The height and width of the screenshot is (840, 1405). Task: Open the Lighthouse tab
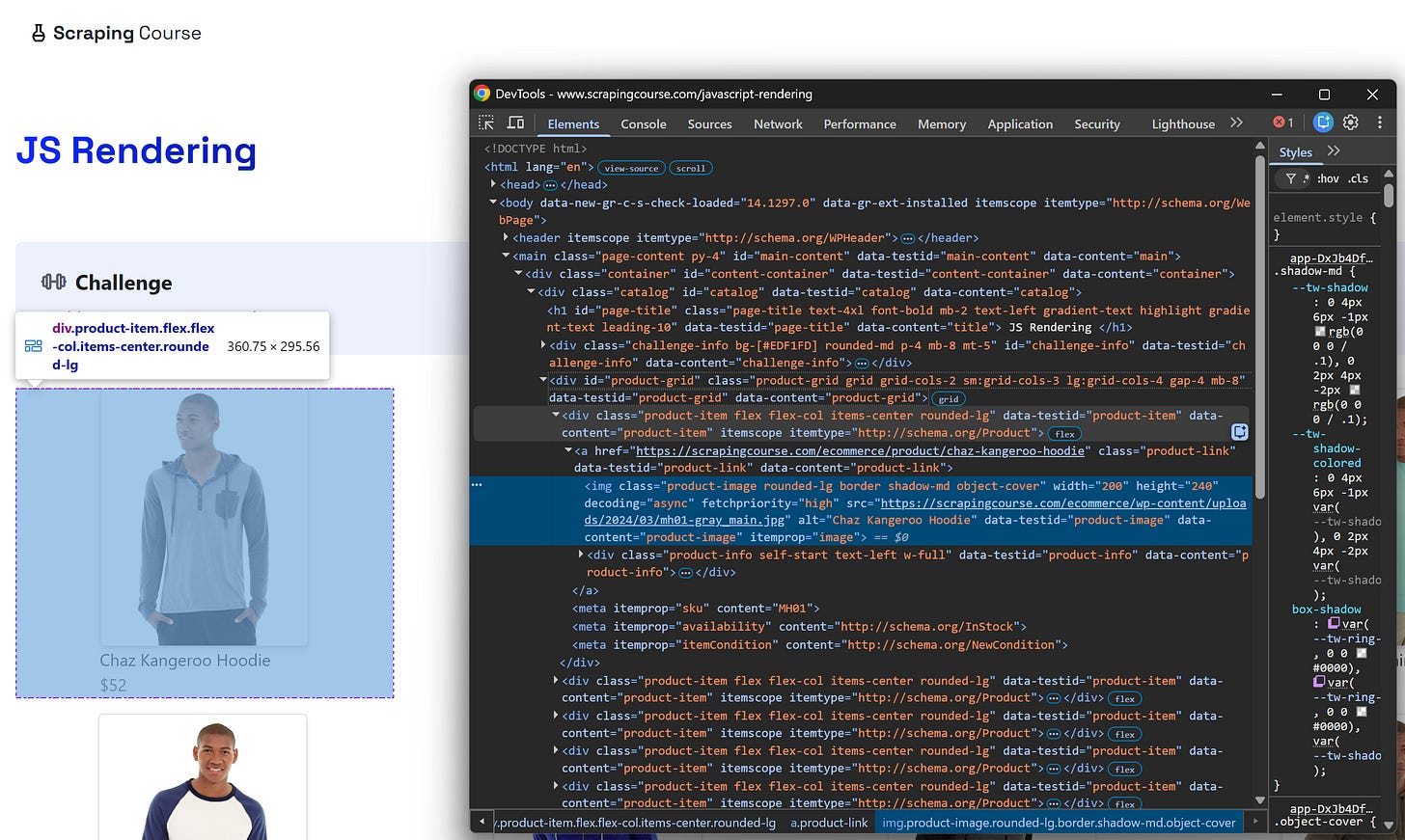(1183, 123)
